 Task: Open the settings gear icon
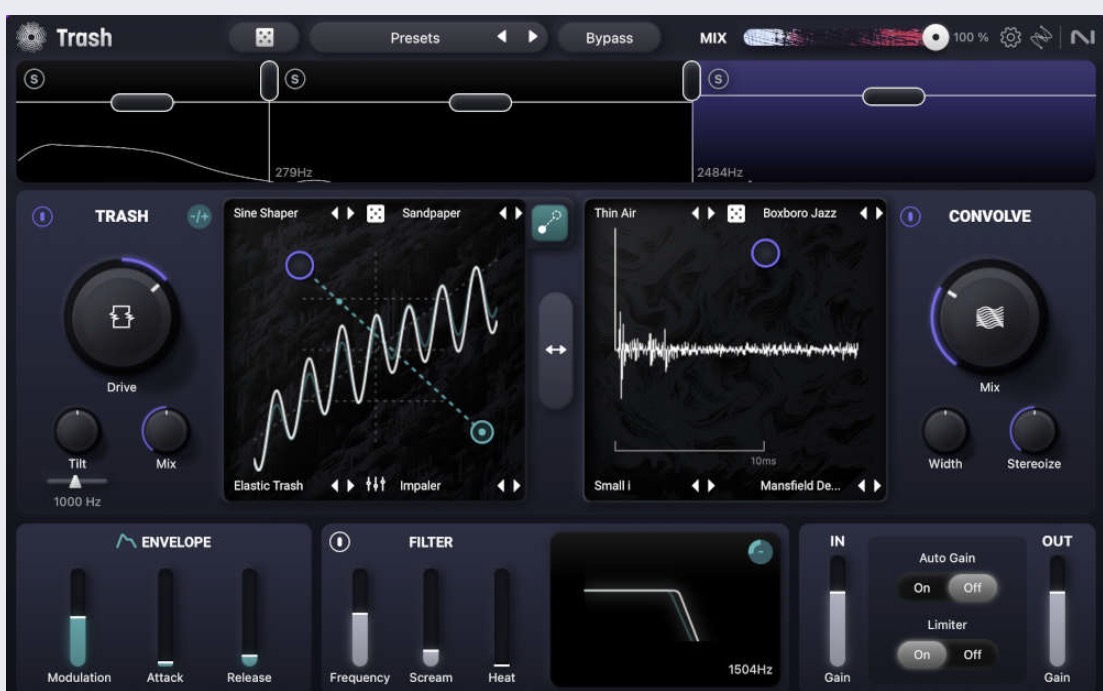1010,37
